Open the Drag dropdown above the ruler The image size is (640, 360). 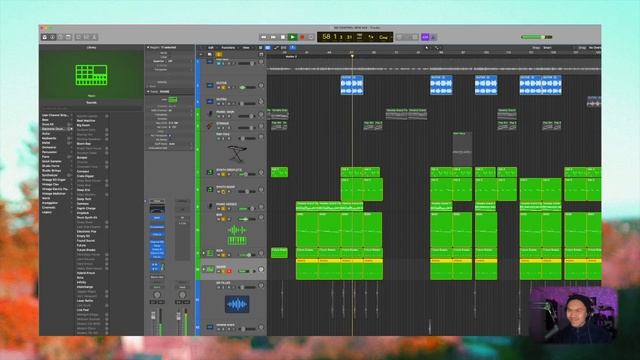click(594, 48)
